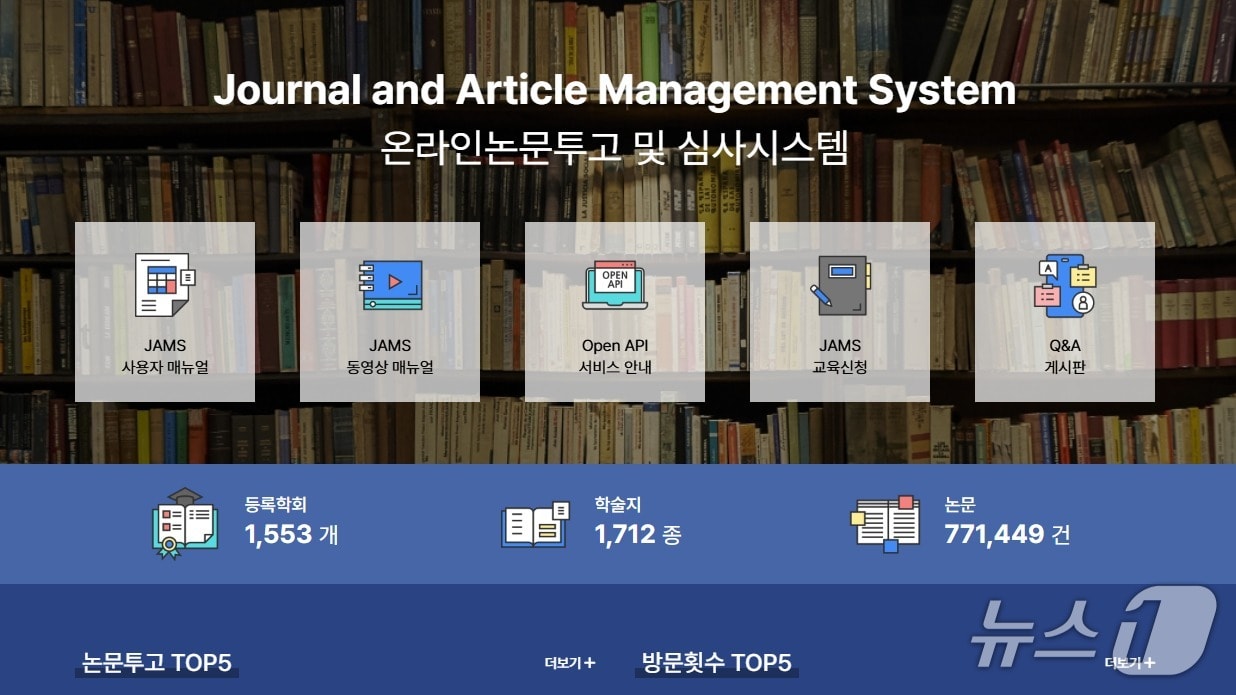Click the Q&A 게시판 card label text
This screenshot has height=695, width=1236.
point(1064,355)
